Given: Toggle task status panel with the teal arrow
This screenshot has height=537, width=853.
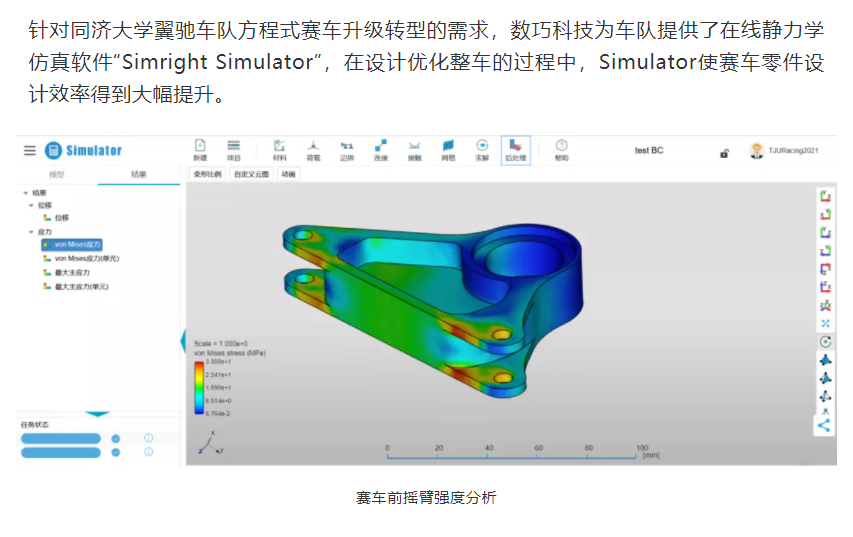Looking at the screenshot, I should (x=98, y=415).
